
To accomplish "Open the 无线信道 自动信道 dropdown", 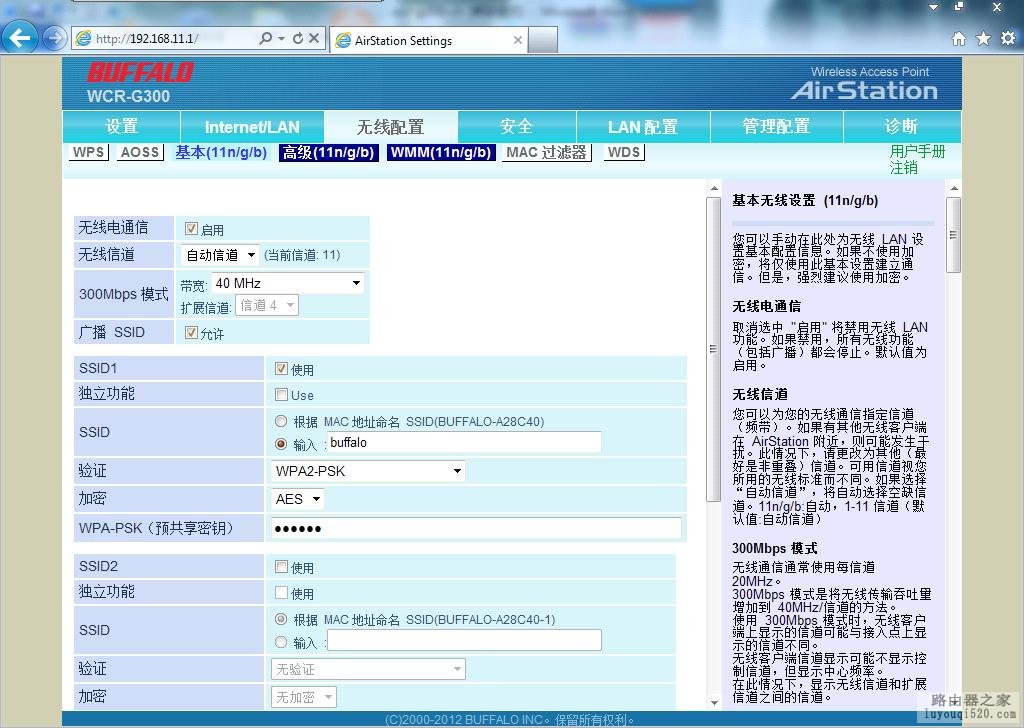I will 219,255.
